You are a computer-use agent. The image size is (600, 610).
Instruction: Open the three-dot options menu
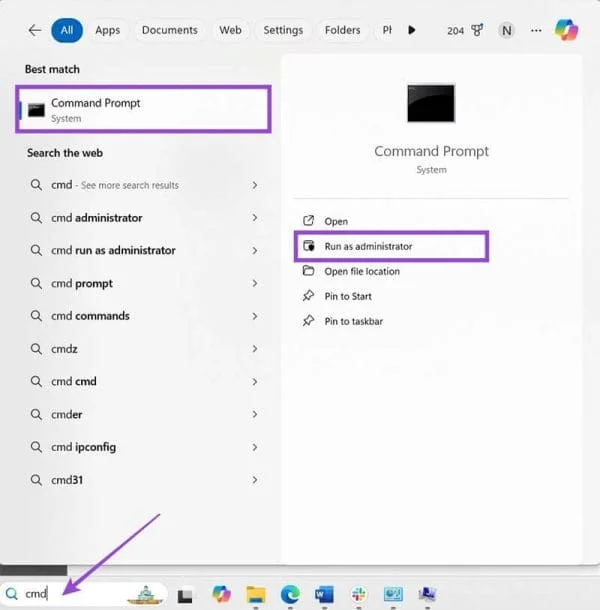coord(536,30)
